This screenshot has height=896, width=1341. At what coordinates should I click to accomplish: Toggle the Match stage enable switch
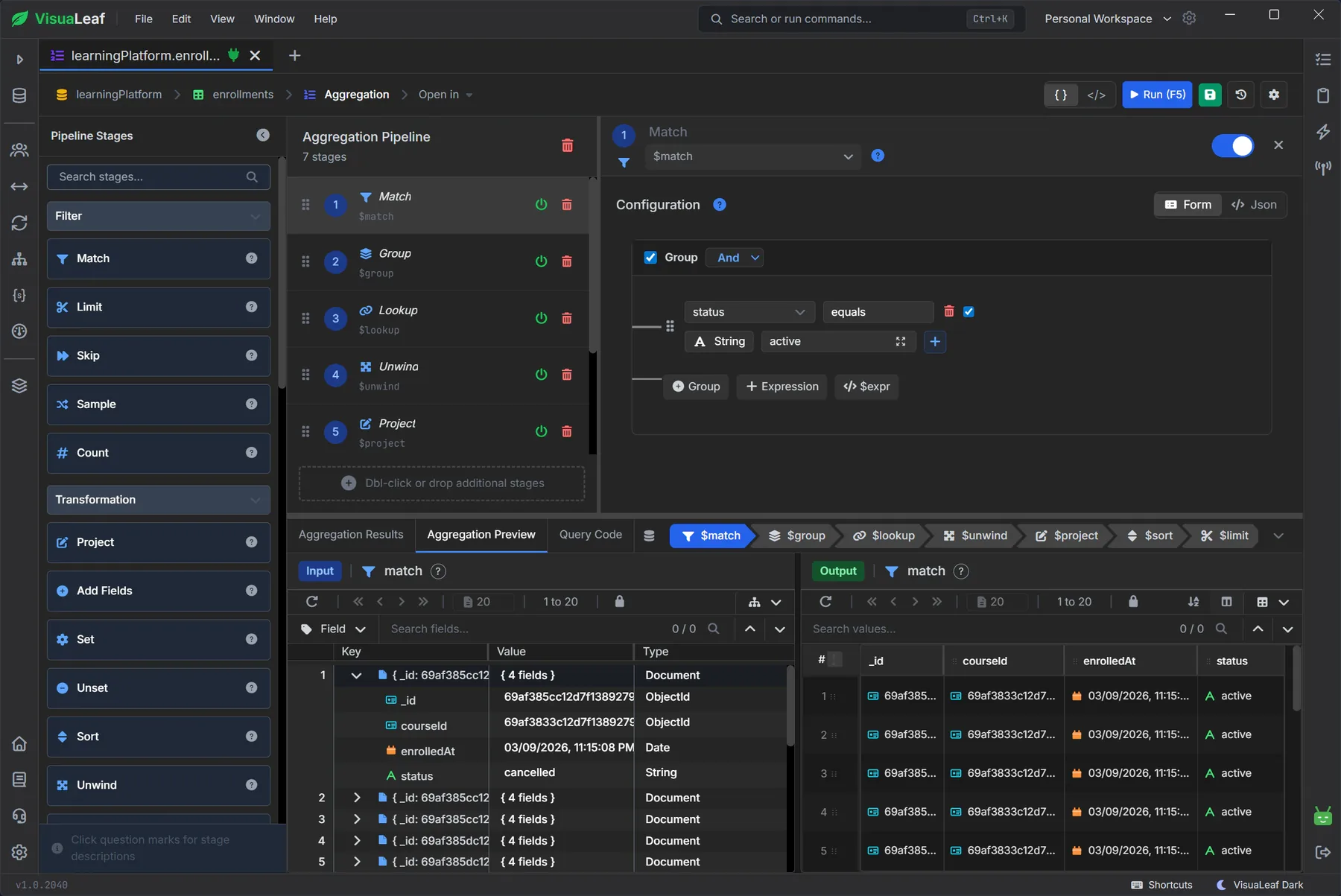pos(1232,145)
